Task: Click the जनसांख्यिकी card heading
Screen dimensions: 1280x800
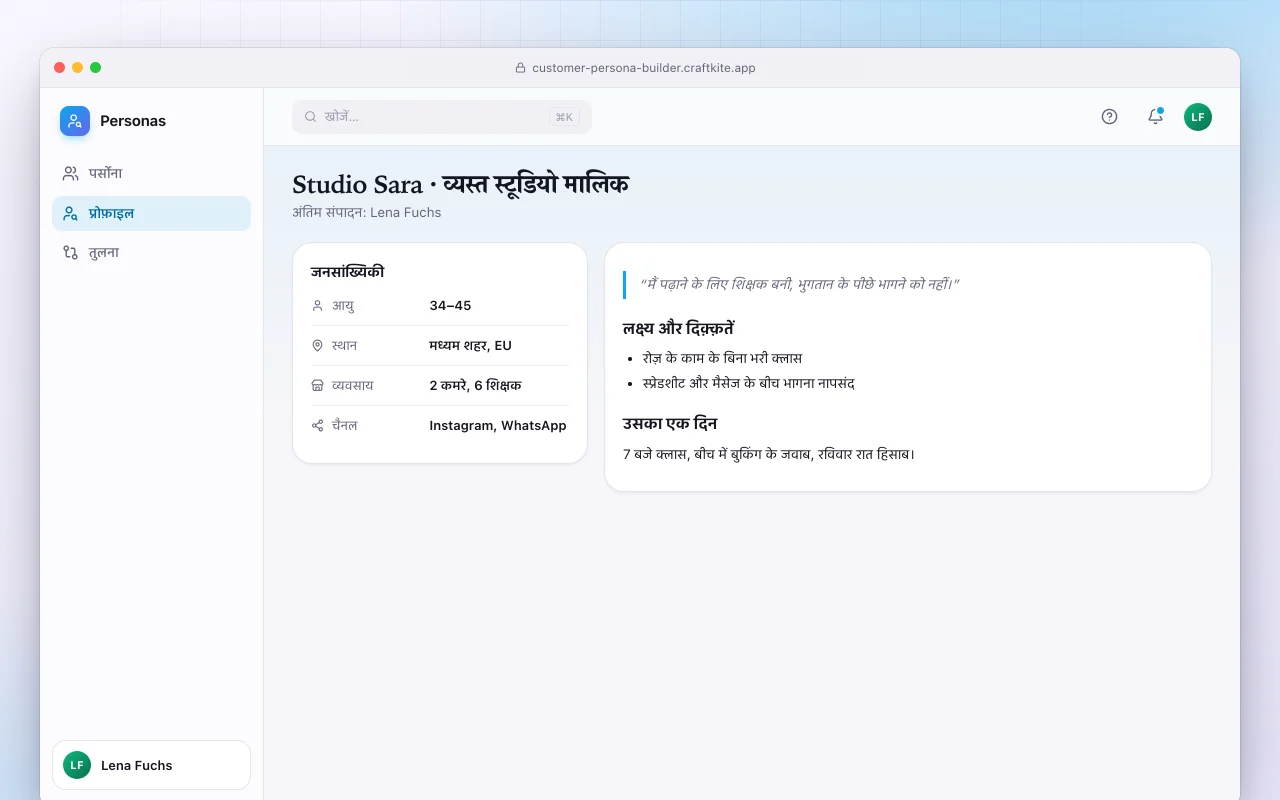Action: pyautogui.click(x=347, y=272)
